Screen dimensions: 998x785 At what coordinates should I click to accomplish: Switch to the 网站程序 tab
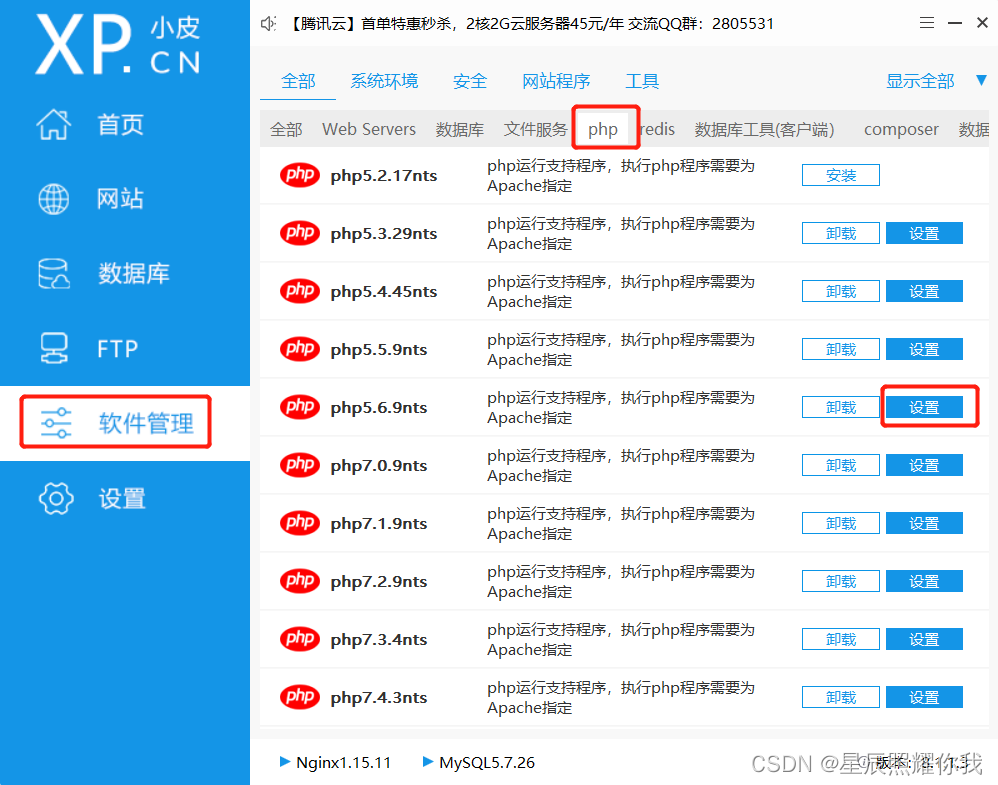(556, 81)
